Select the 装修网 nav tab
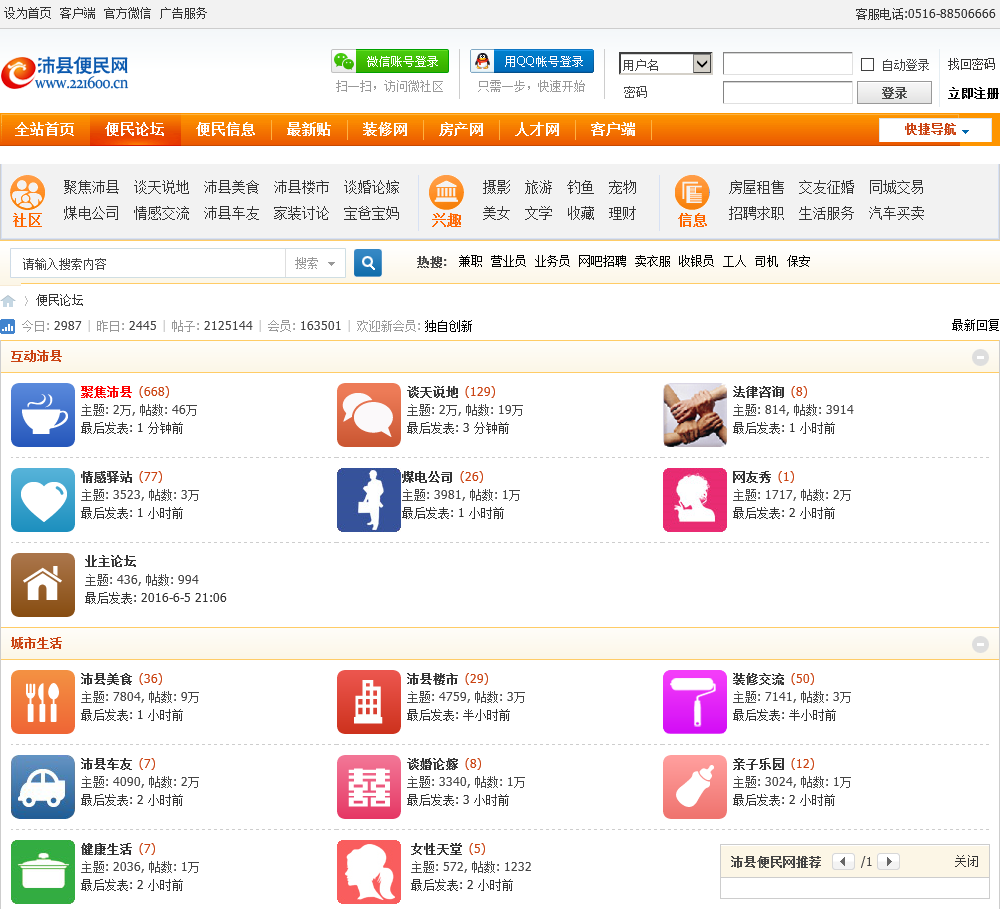The width and height of the screenshot is (1000, 909). (385, 129)
